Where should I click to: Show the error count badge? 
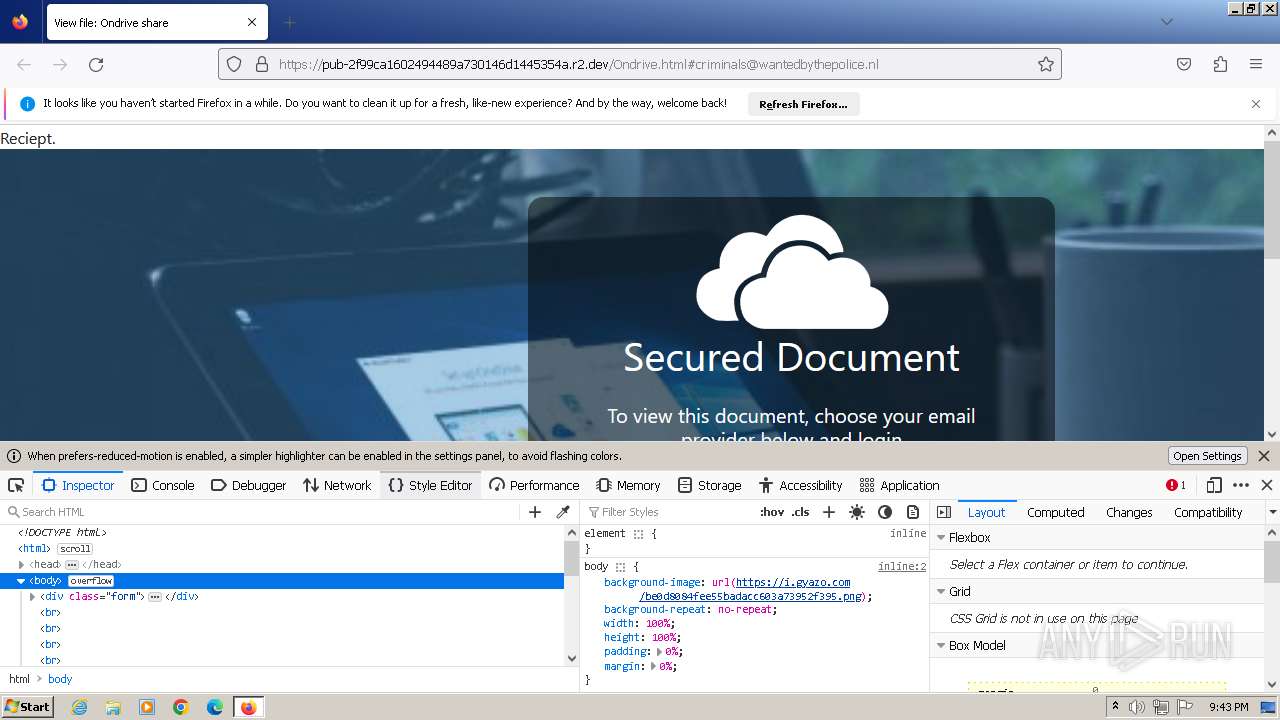(1176, 485)
